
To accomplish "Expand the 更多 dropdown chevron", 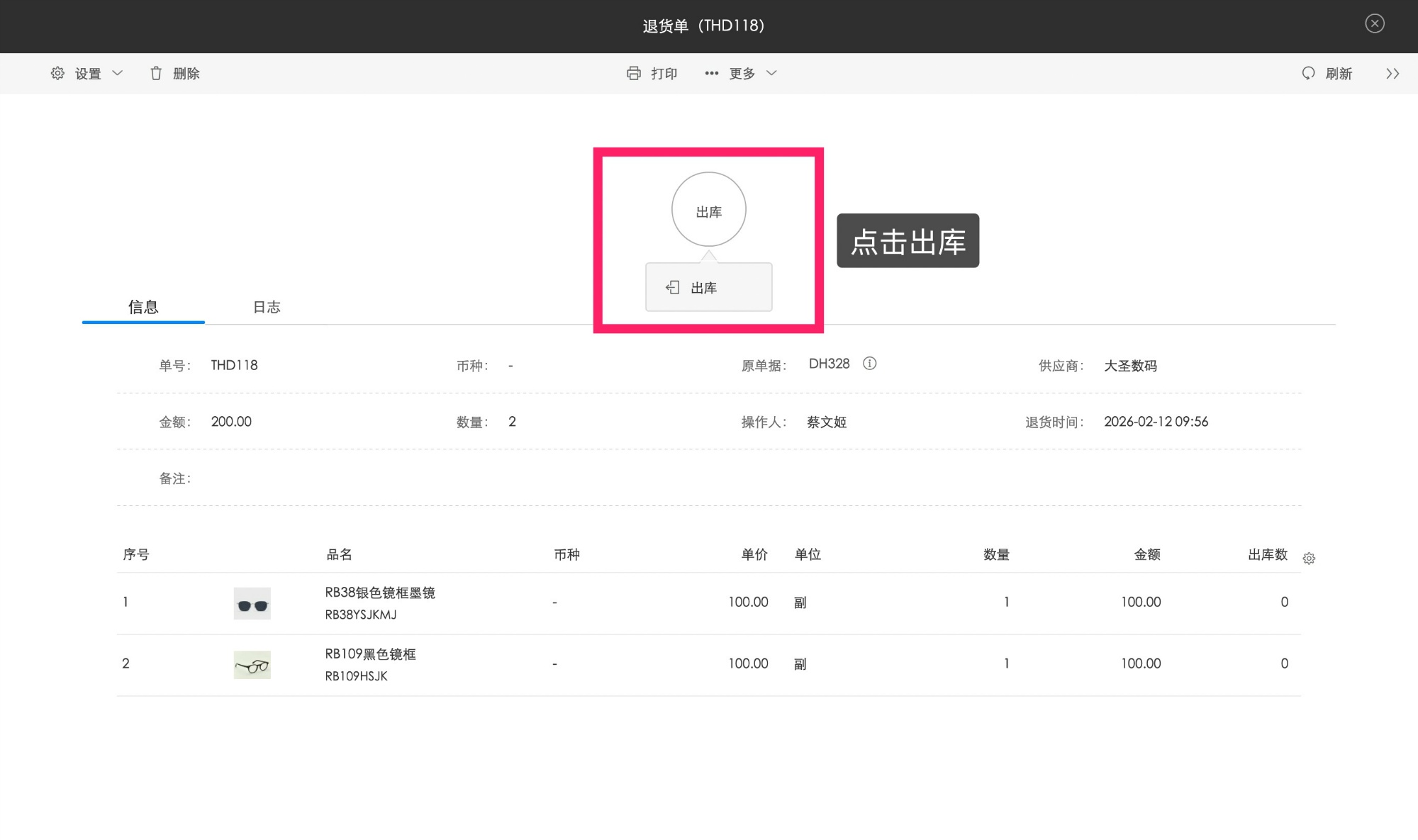I will pos(772,73).
